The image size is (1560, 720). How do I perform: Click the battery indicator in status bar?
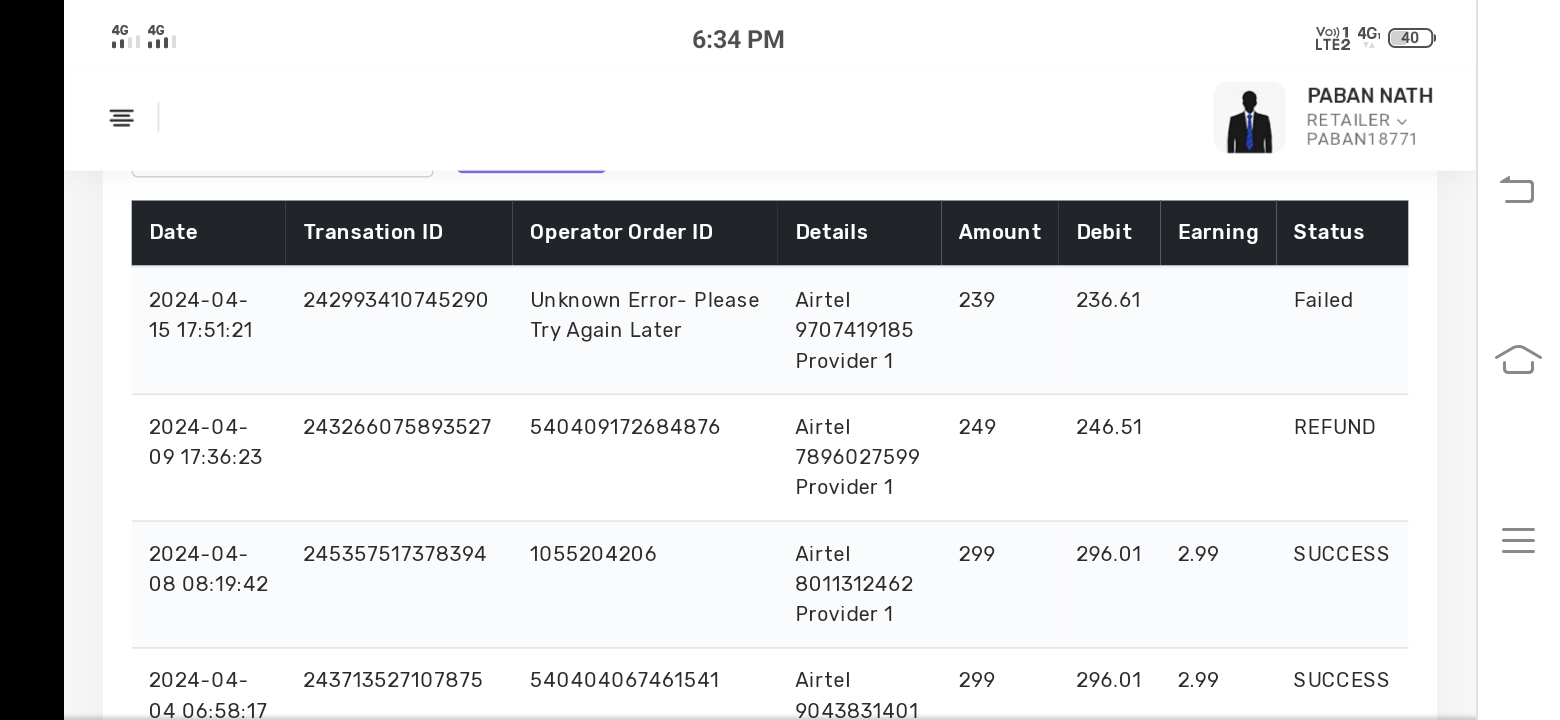pyautogui.click(x=1410, y=38)
